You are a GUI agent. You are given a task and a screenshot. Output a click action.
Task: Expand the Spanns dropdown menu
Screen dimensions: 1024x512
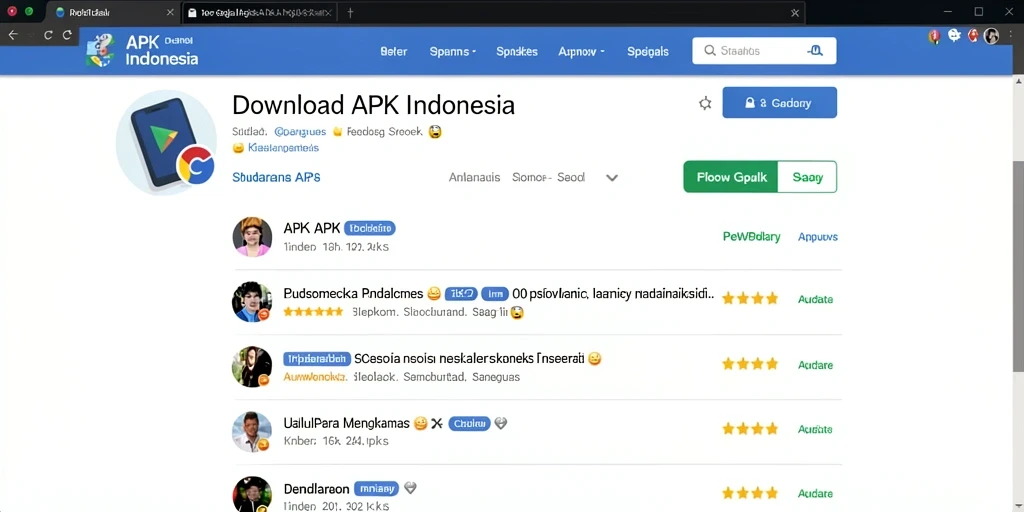coord(453,52)
